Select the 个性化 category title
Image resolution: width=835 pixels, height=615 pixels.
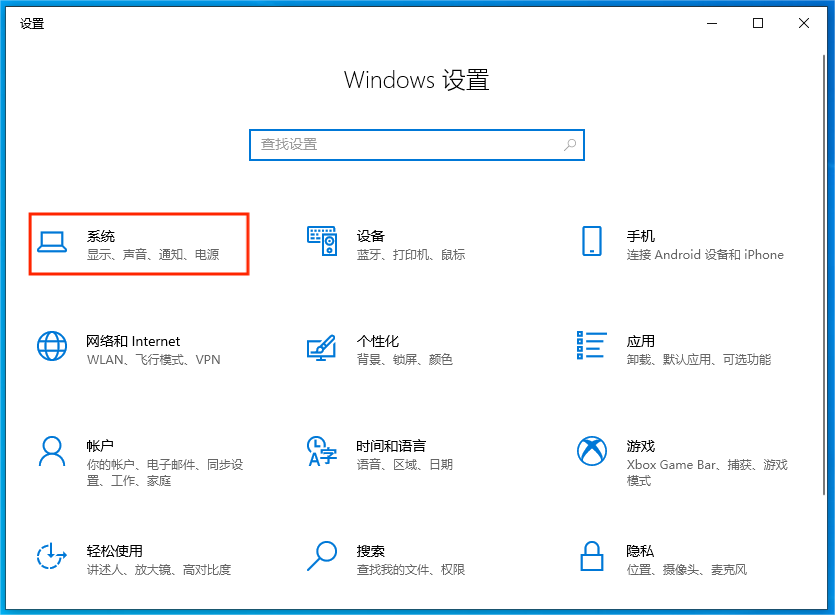378,341
